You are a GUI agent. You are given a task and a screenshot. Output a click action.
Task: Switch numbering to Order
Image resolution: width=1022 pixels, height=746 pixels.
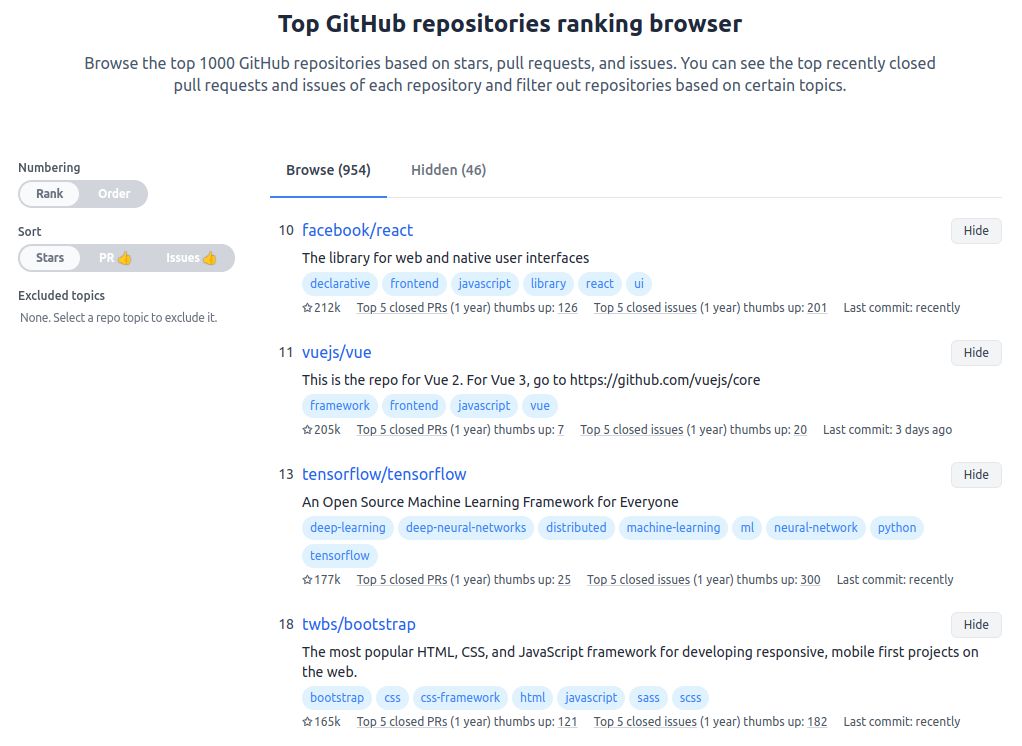(113, 193)
